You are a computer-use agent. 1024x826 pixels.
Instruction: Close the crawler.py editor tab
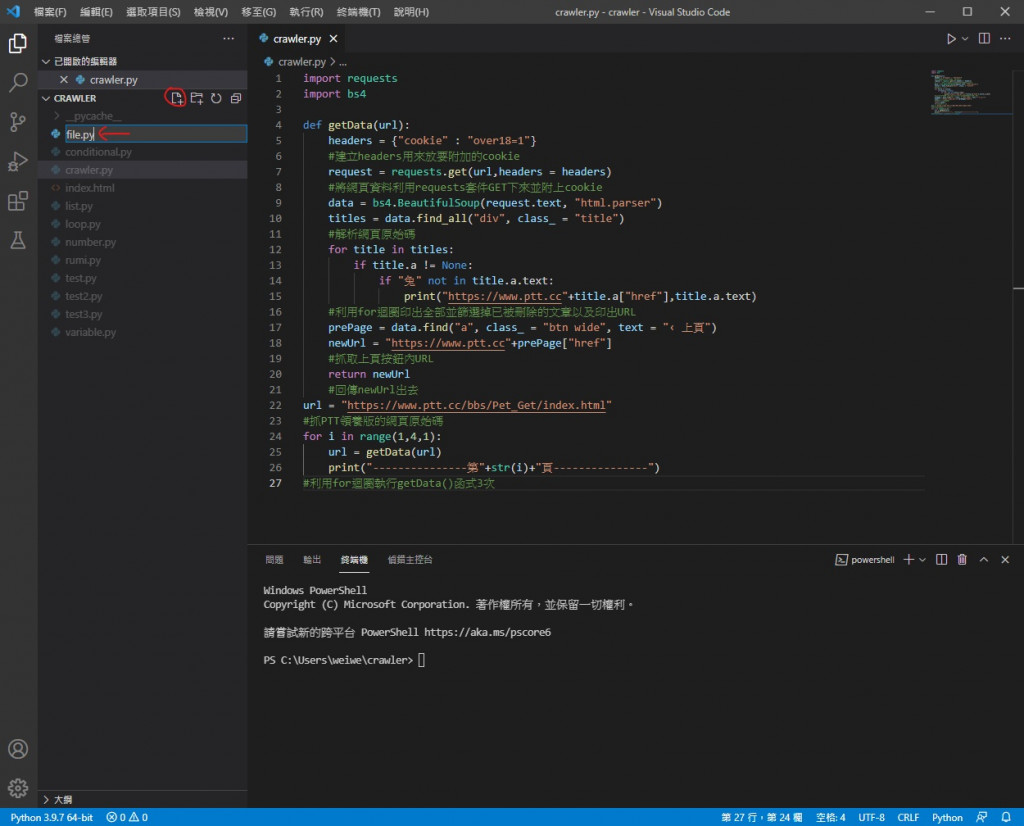coord(334,39)
